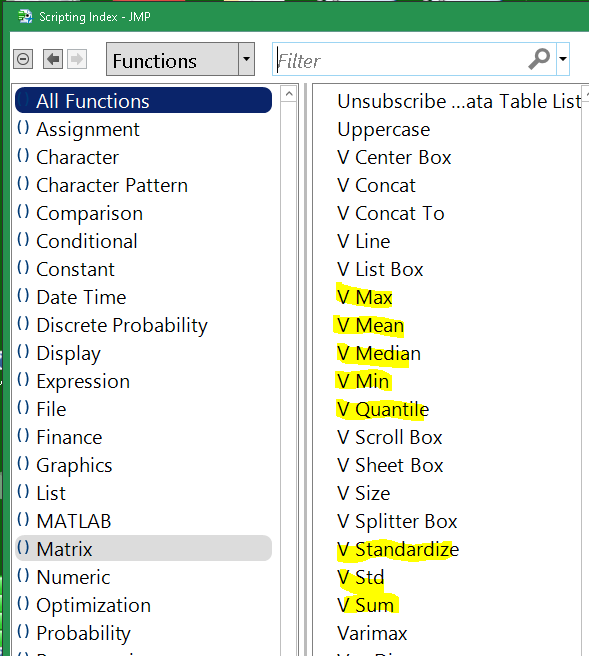Select the Uppercase function
589x656 pixels.
[x=384, y=129]
